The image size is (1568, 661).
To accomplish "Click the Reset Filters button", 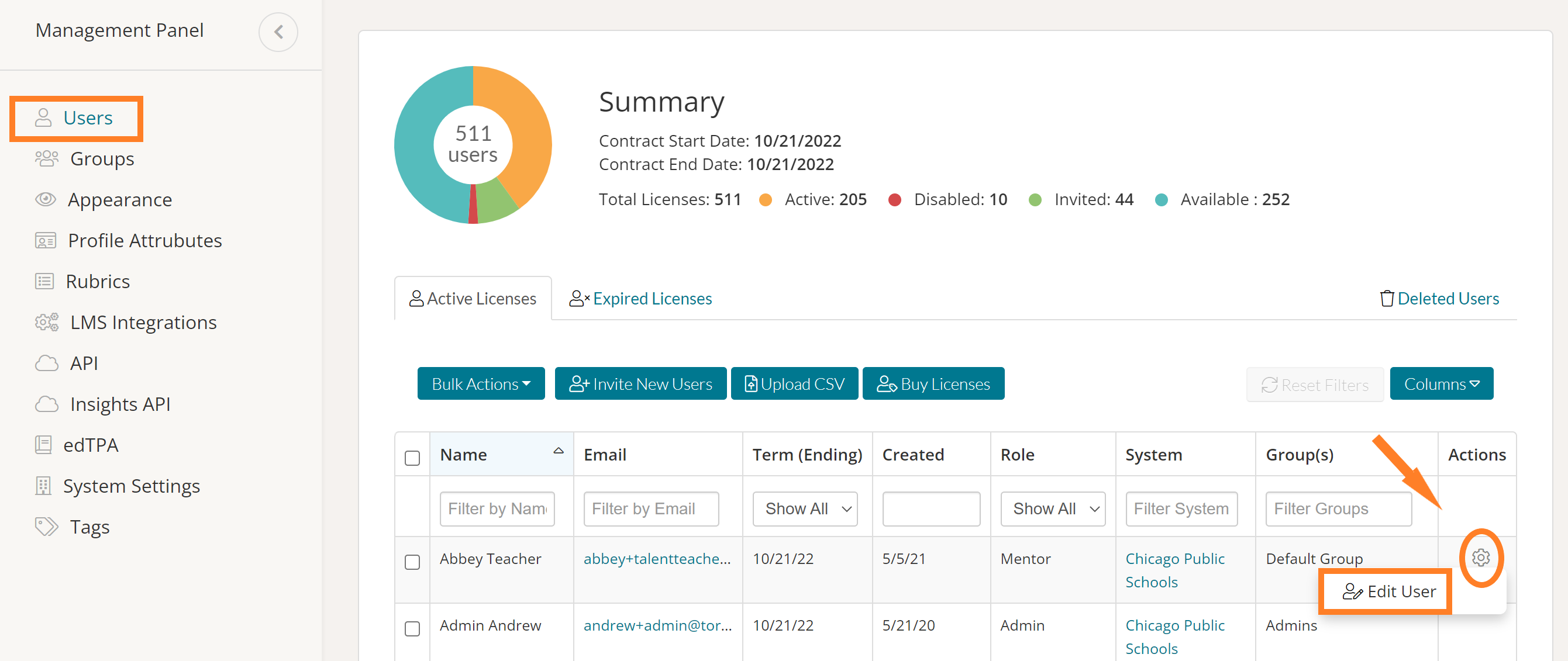I will coord(1315,385).
